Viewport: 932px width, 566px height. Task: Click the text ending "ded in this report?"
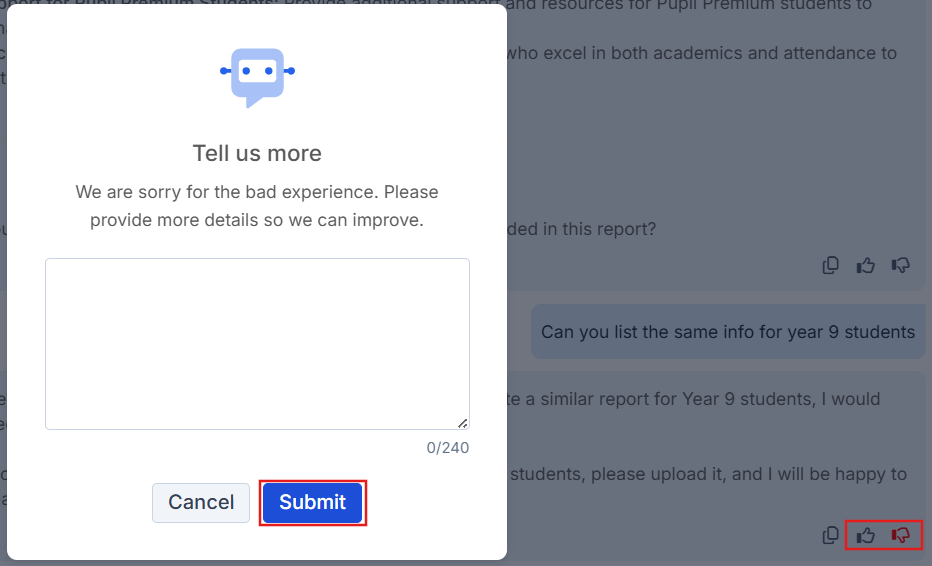pyautogui.click(x=583, y=228)
